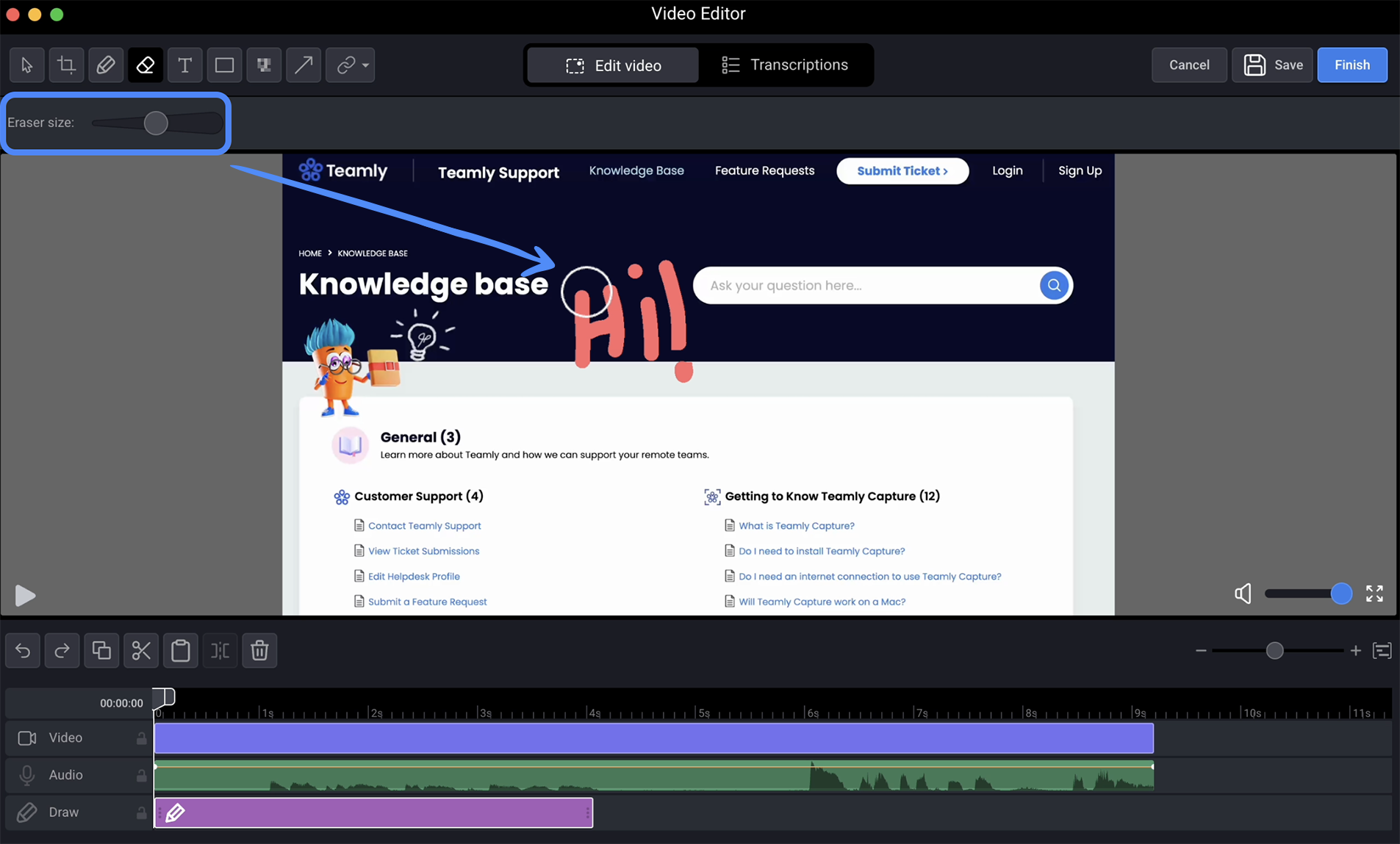Viewport: 1400px width, 844px height.
Task: Click the Ask your question search field
Action: [x=867, y=285]
